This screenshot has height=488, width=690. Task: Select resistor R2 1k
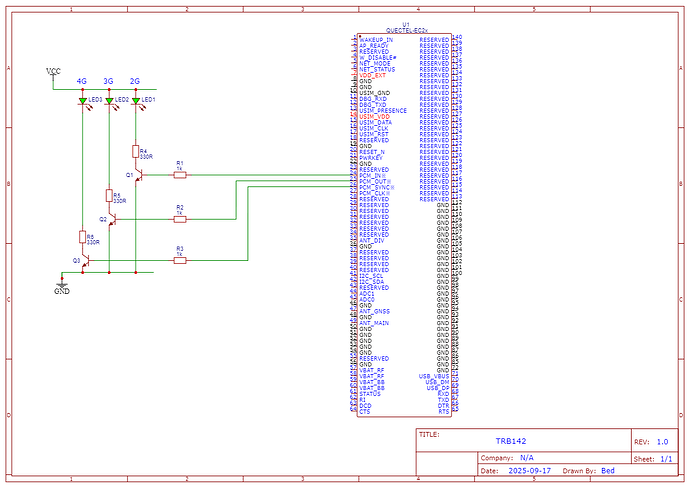179,218
